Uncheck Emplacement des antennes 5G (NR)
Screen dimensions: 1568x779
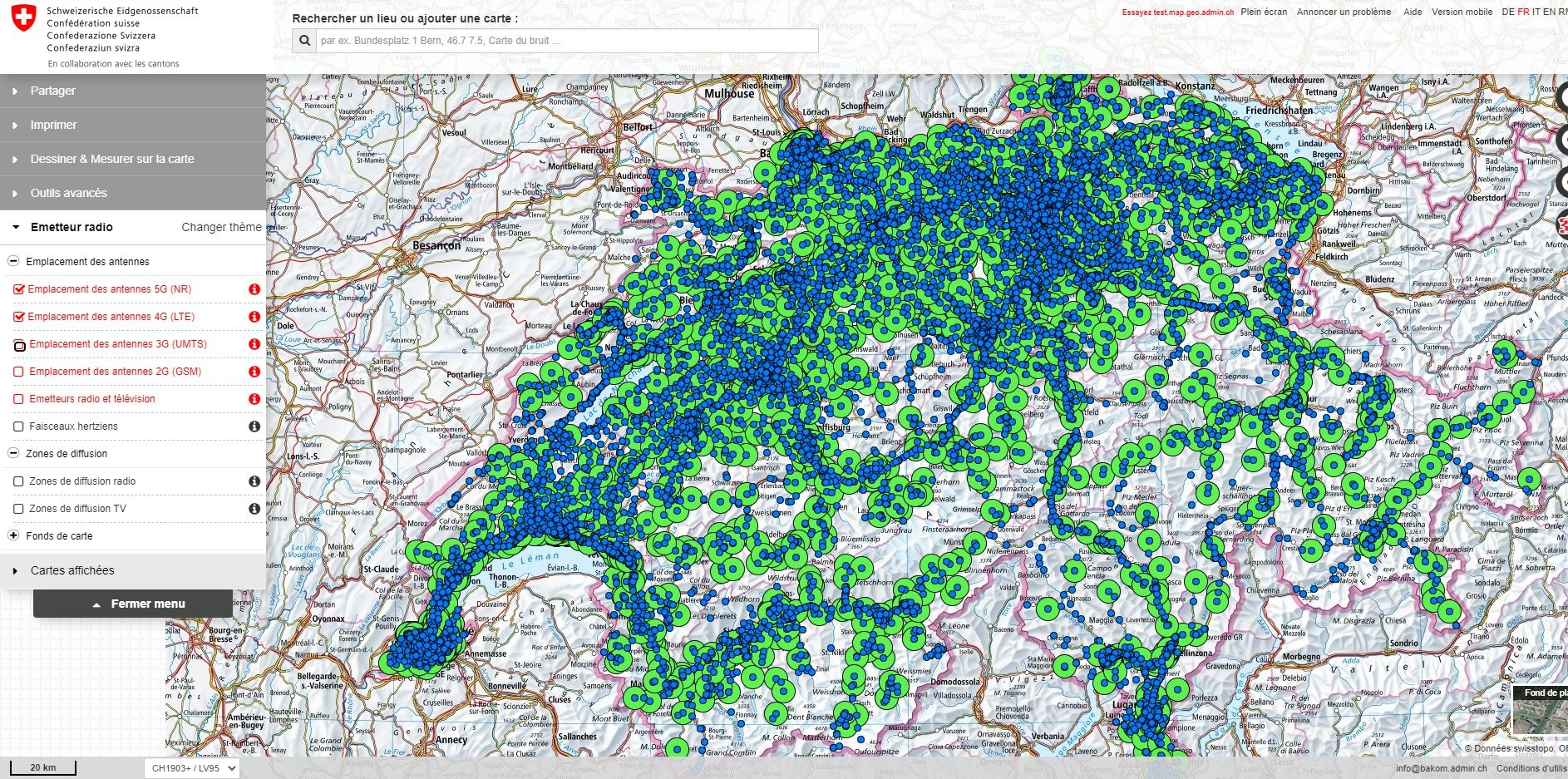coord(18,288)
